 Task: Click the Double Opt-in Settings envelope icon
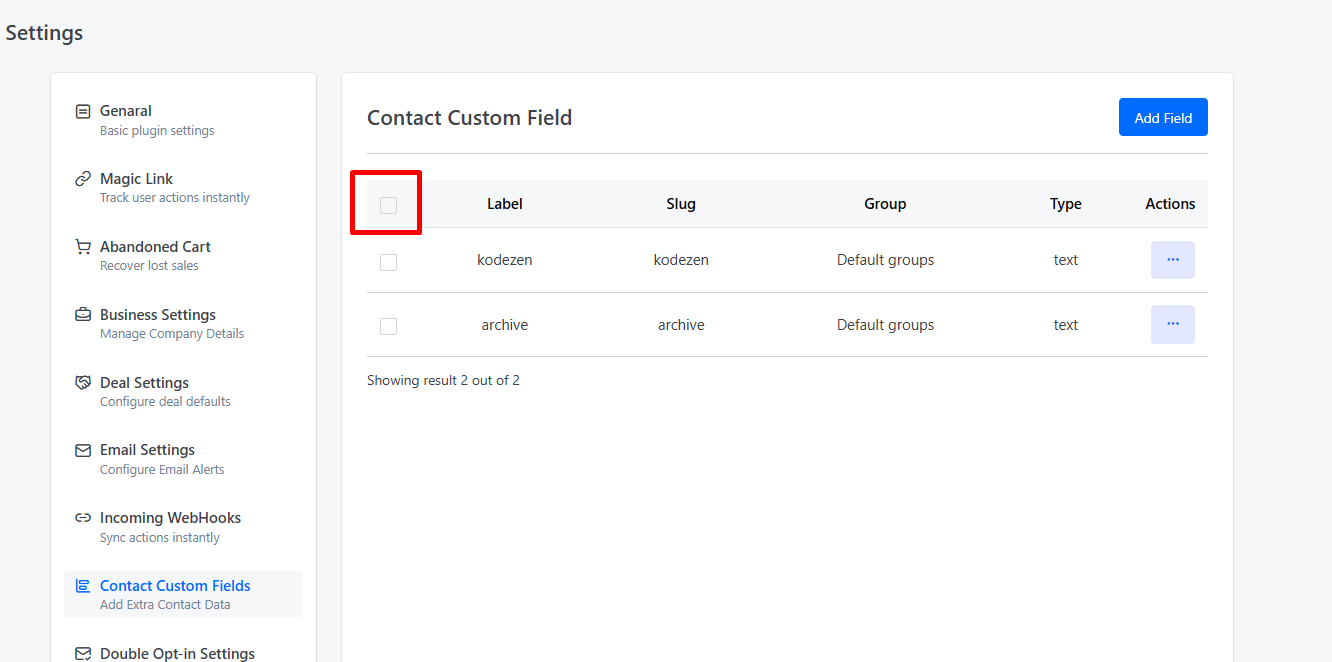click(83, 654)
